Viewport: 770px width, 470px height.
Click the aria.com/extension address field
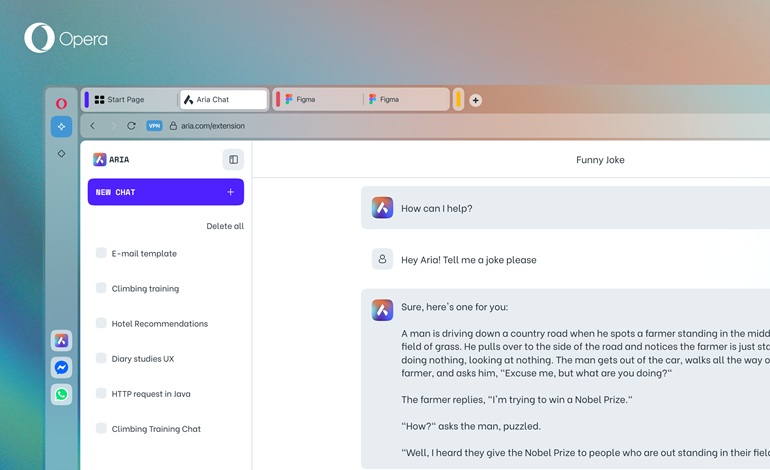(x=213, y=126)
